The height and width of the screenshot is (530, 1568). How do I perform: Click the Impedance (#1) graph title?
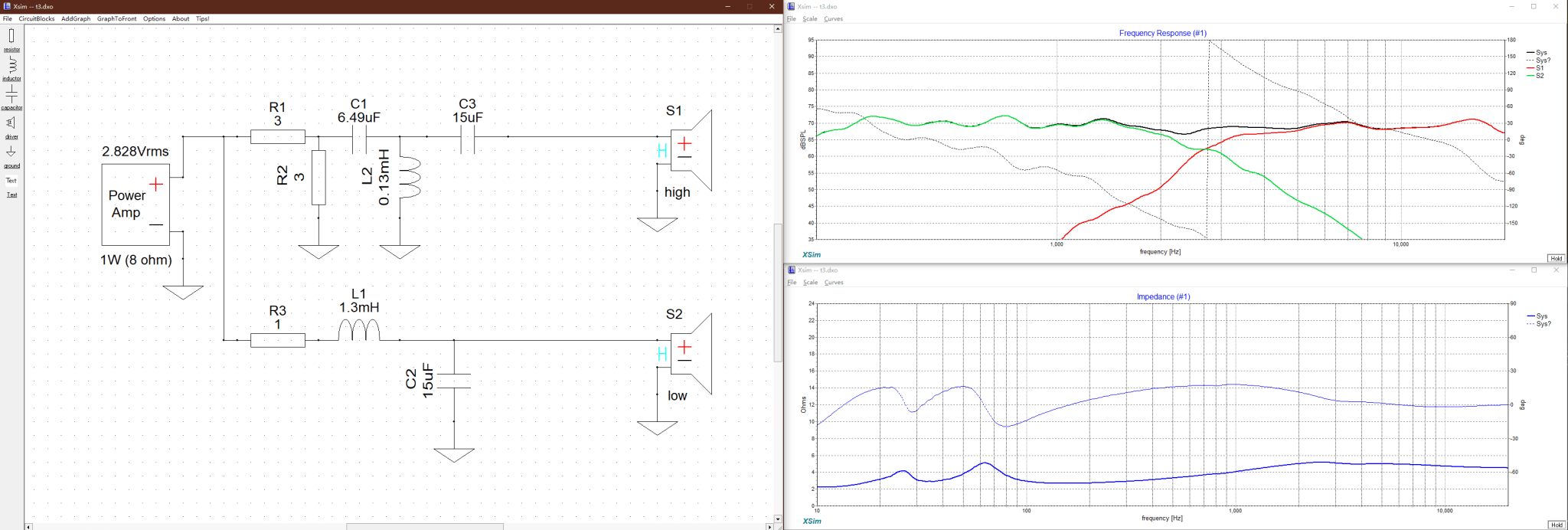1163,296
